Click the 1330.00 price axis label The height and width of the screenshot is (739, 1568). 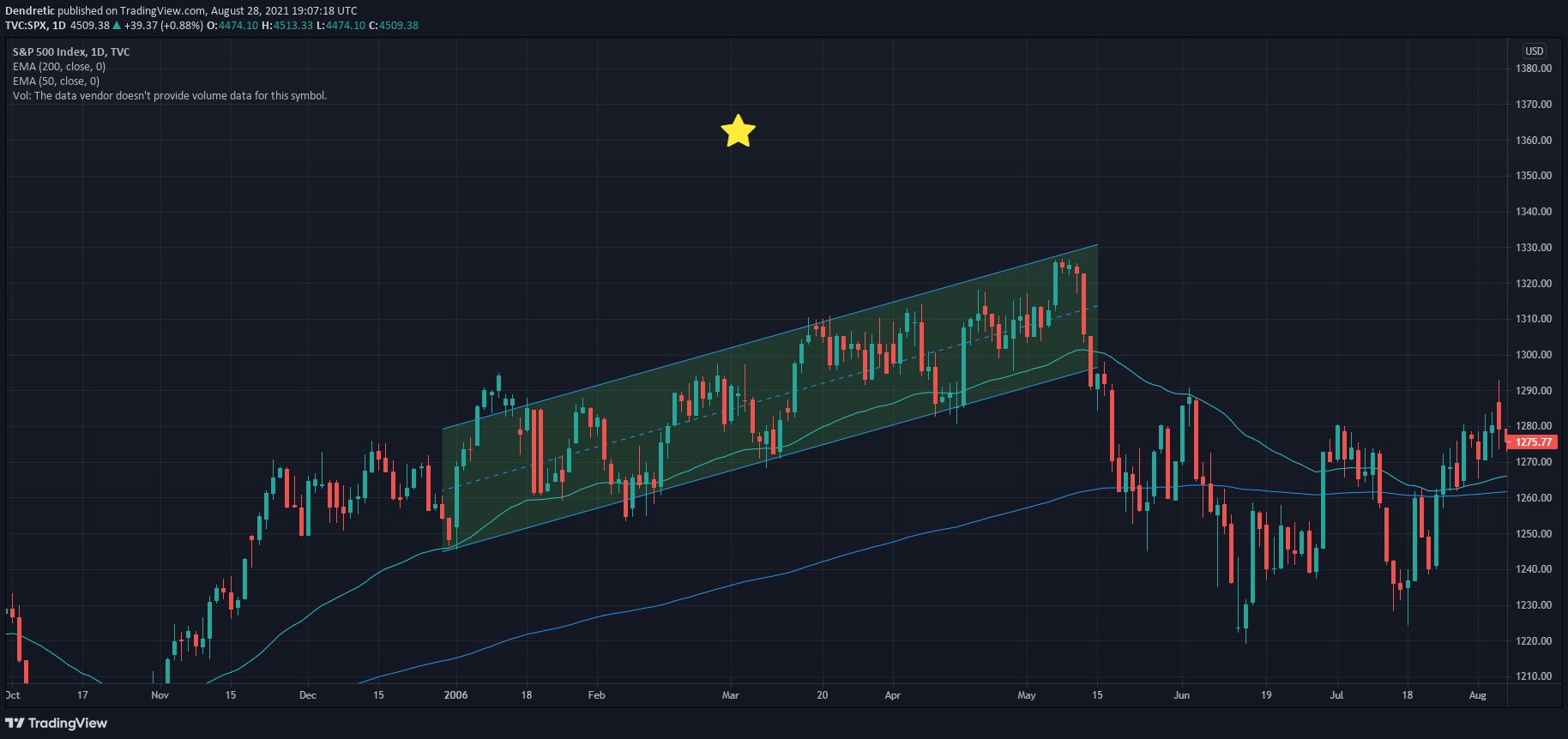1534,248
